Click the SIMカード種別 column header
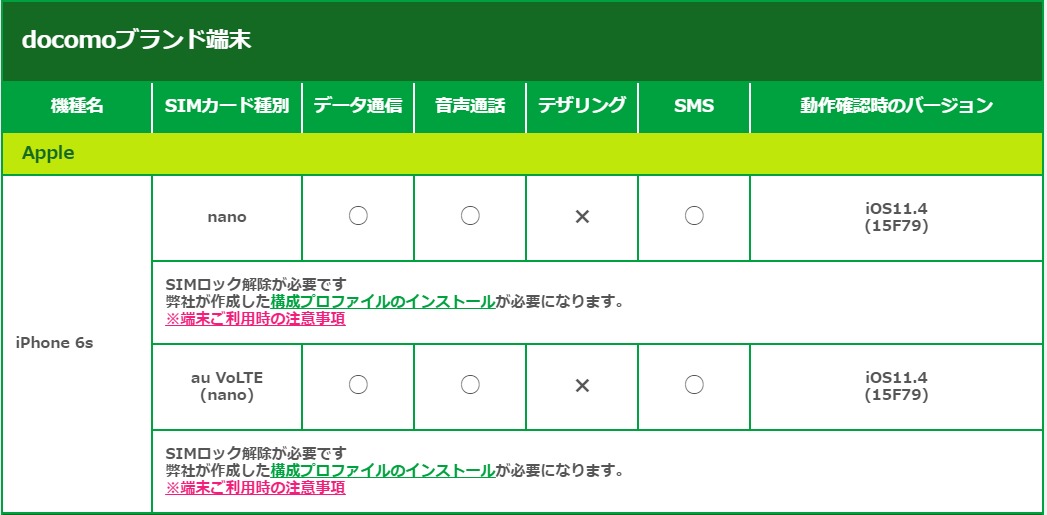 pos(227,106)
